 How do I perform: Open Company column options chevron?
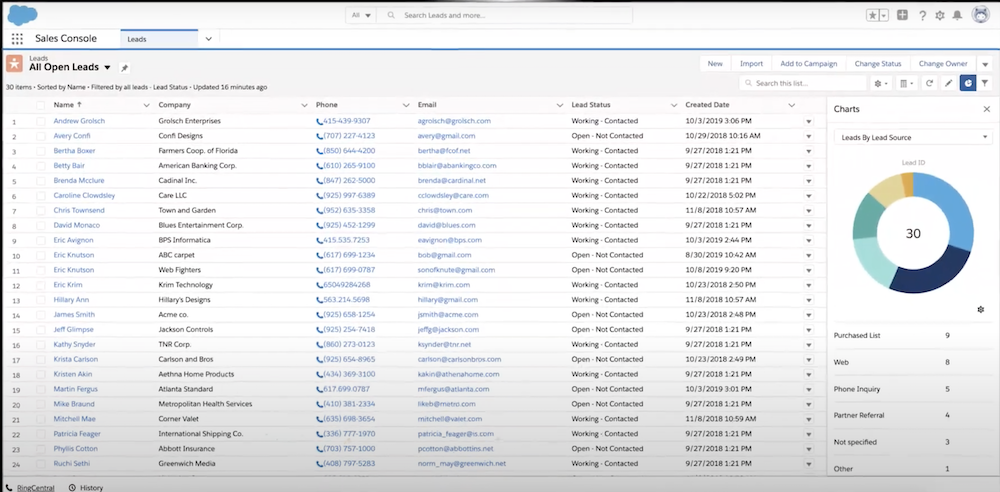pos(304,105)
